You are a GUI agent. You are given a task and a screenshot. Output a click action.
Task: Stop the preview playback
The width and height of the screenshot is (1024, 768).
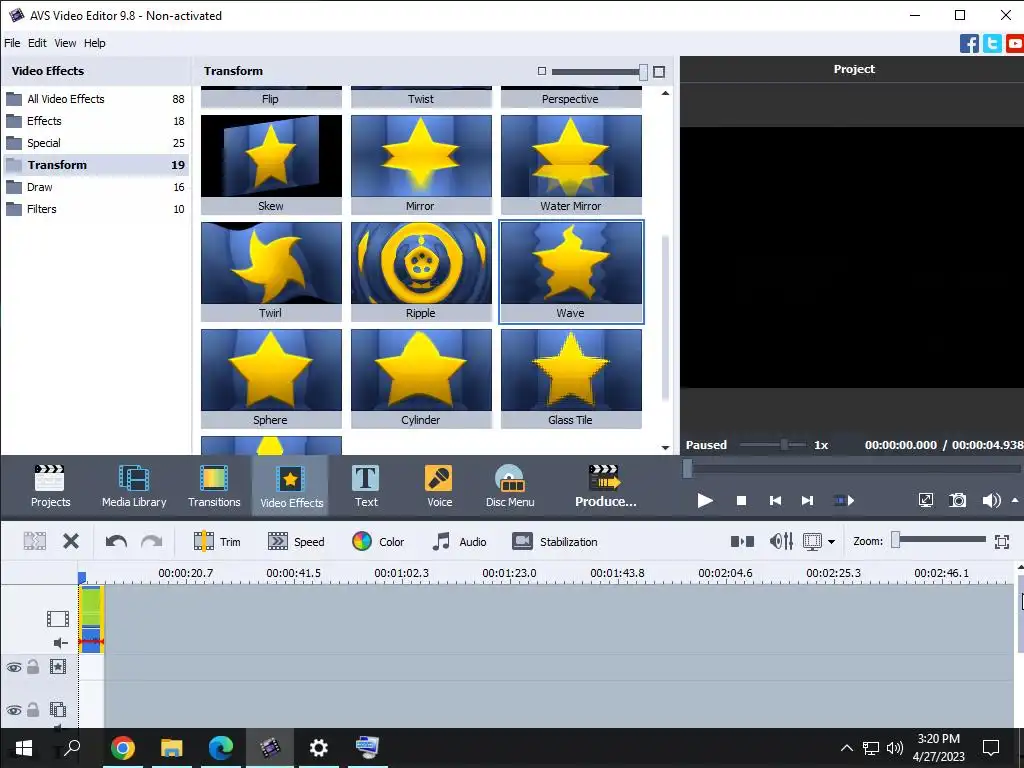(x=741, y=501)
